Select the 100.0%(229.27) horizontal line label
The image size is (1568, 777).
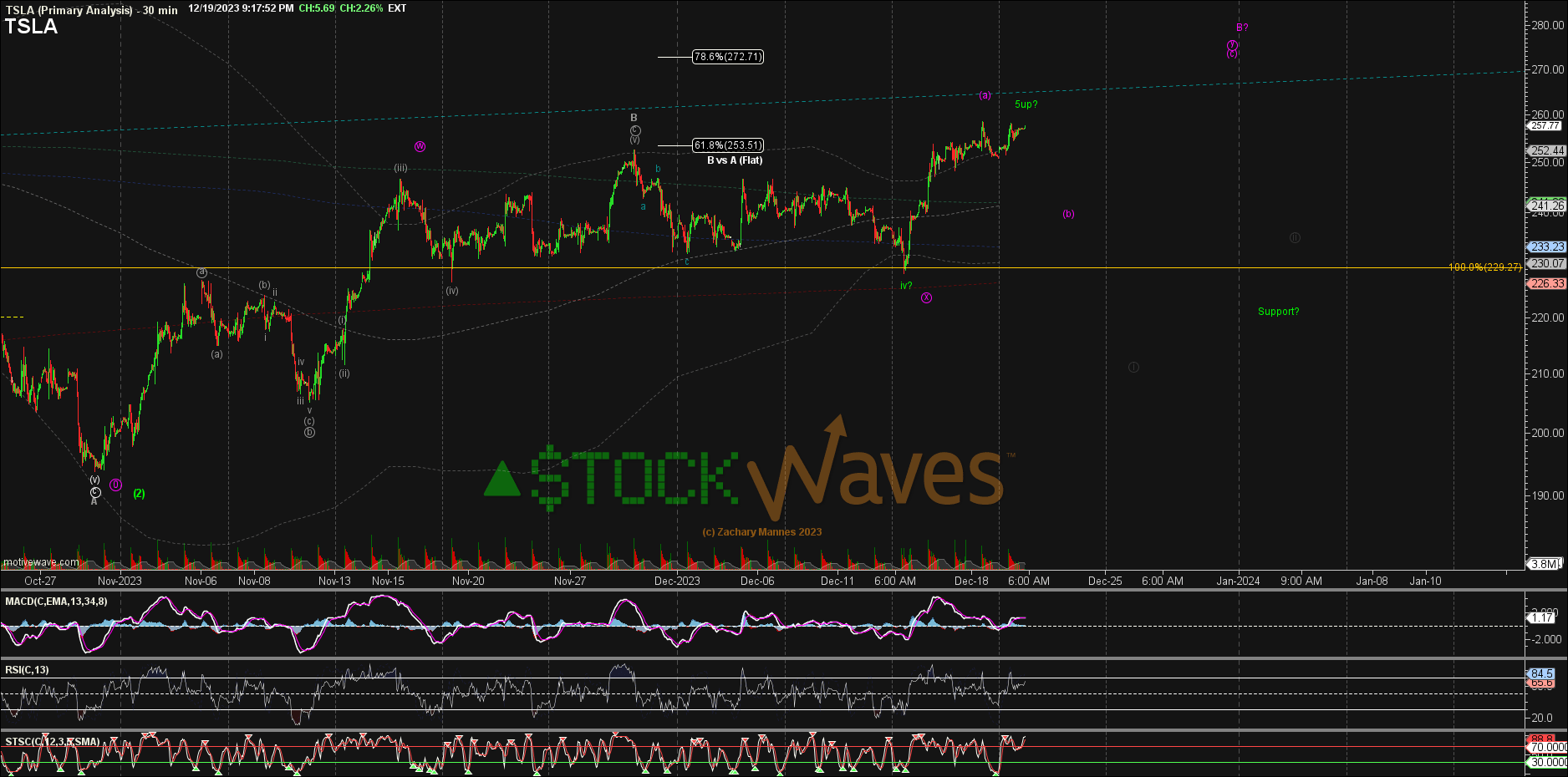coord(1484,267)
